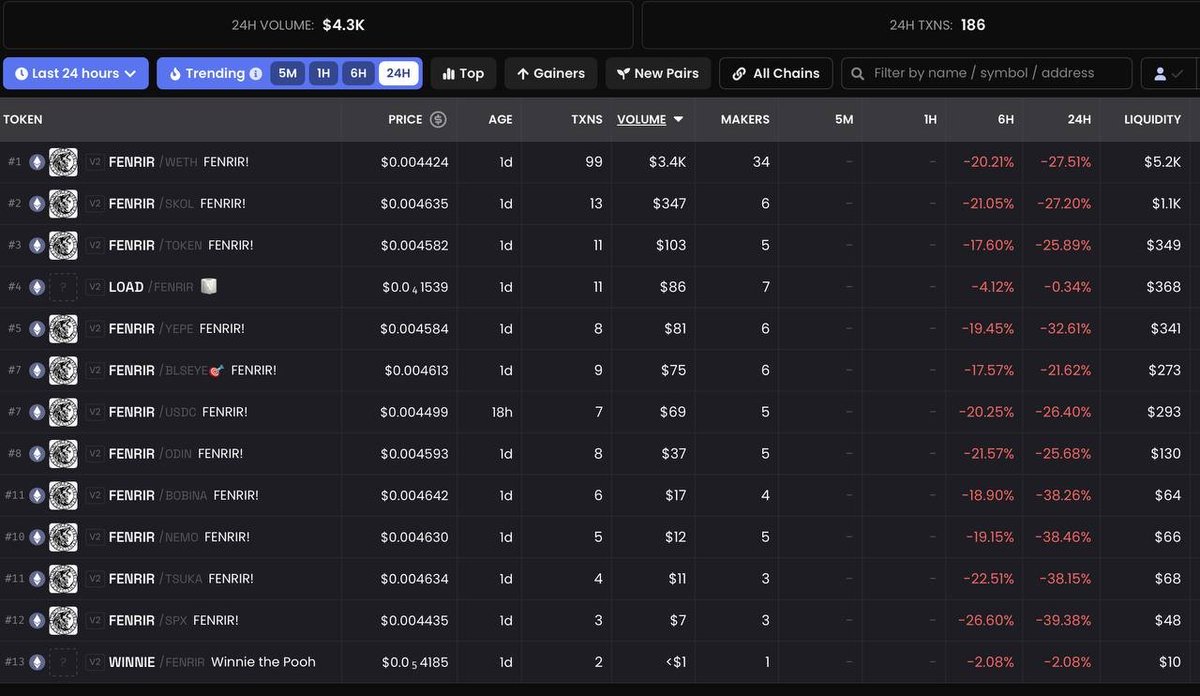Click the Ethereum icon in the LOAD/FENRIR row
The height and width of the screenshot is (696, 1200).
37,287
